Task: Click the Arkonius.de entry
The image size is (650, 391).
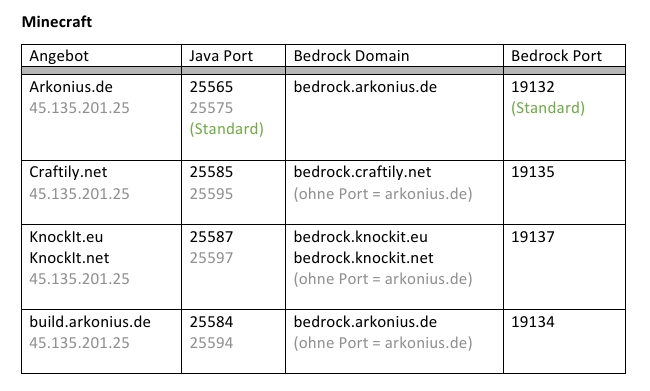Action: 71,87
